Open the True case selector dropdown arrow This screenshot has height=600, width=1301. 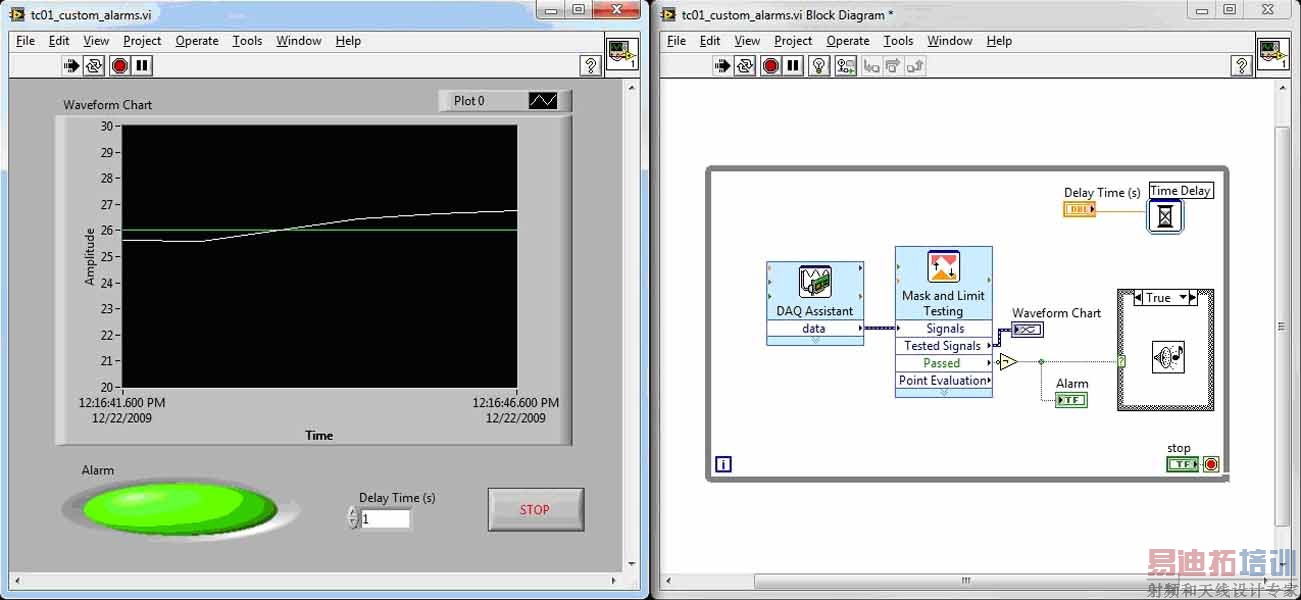click(1185, 298)
